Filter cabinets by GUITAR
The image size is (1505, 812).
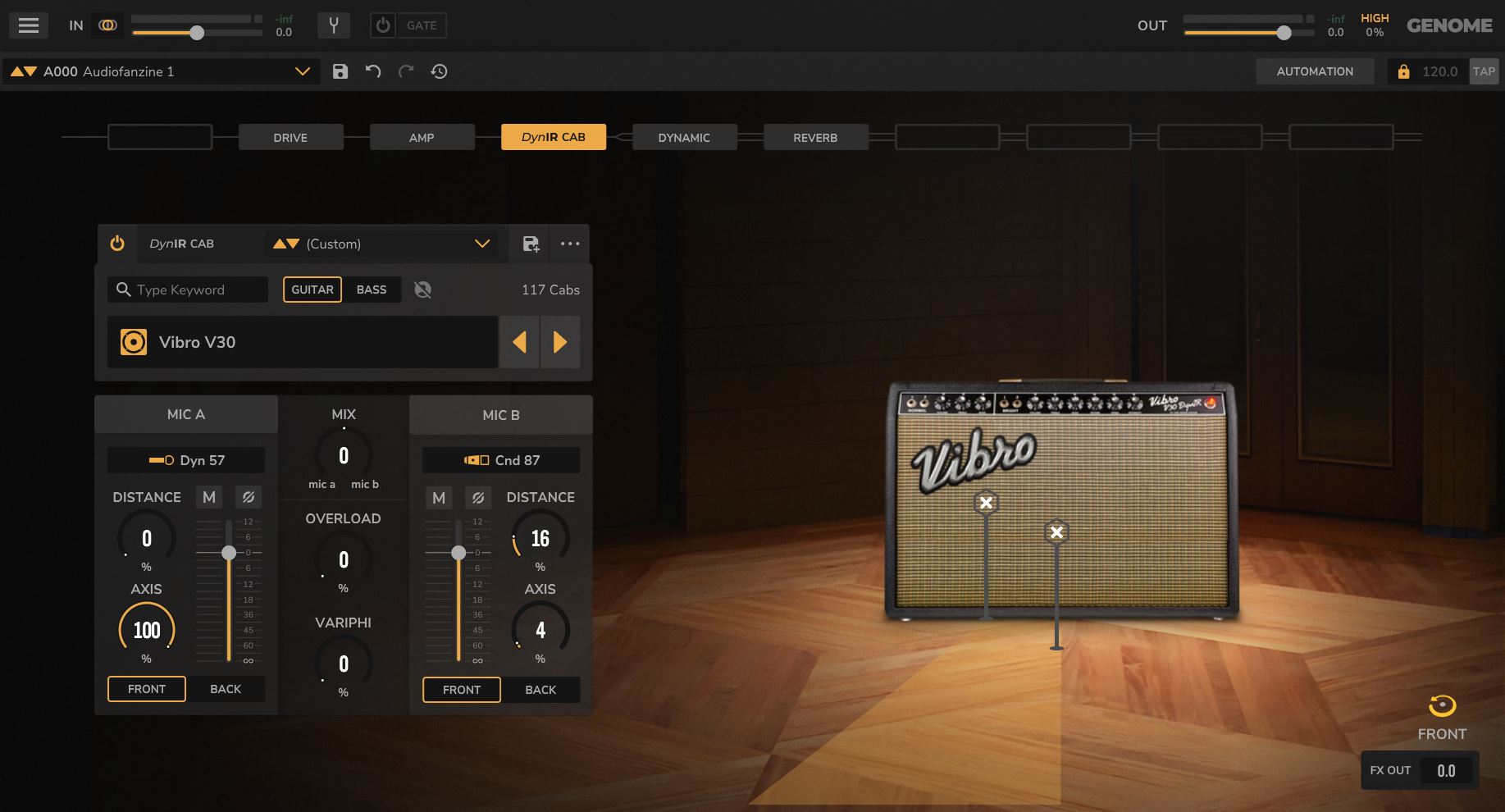(x=312, y=290)
